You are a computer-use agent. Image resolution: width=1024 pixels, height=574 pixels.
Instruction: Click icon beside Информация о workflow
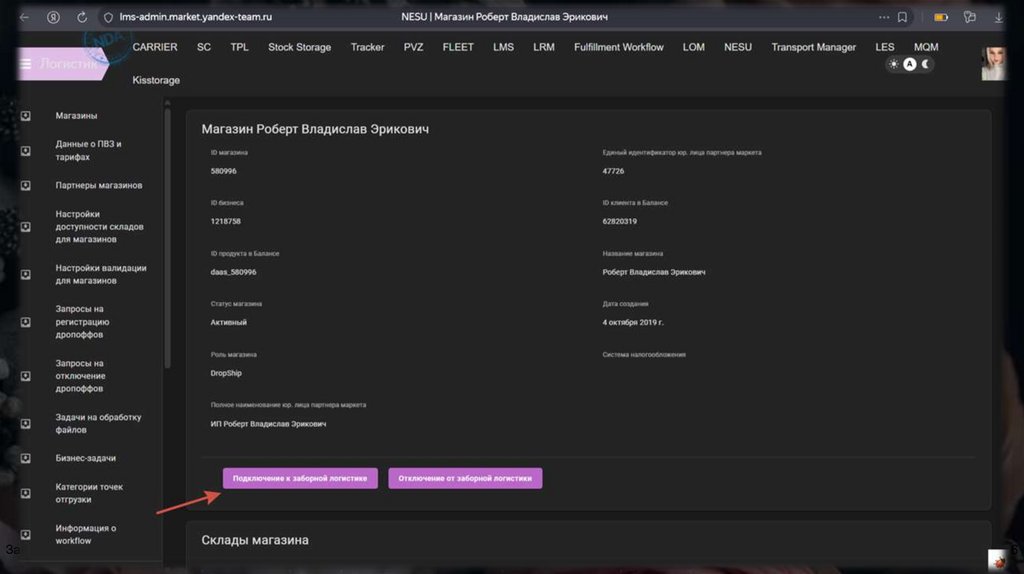click(x=25, y=534)
